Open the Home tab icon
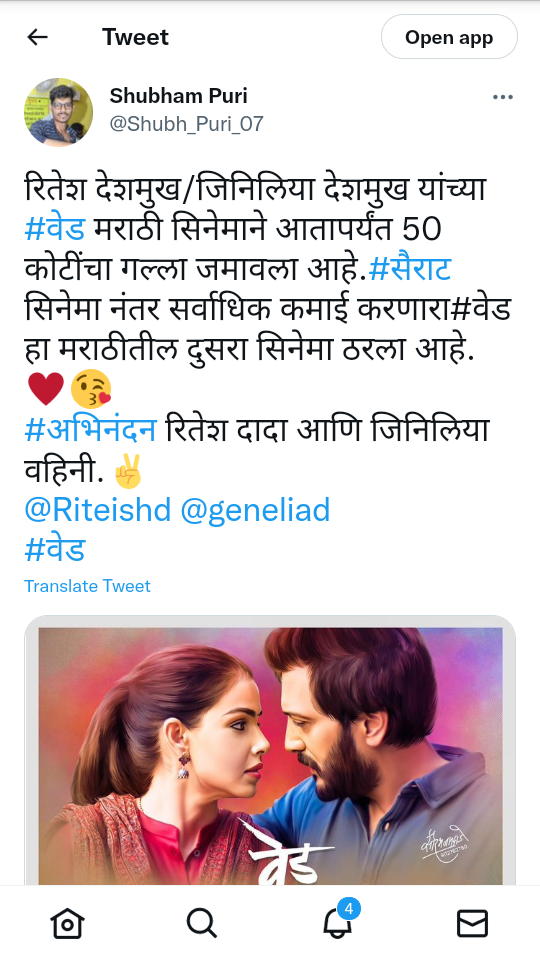The width and height of the screenshot is (540, 960). click(67, 922)
